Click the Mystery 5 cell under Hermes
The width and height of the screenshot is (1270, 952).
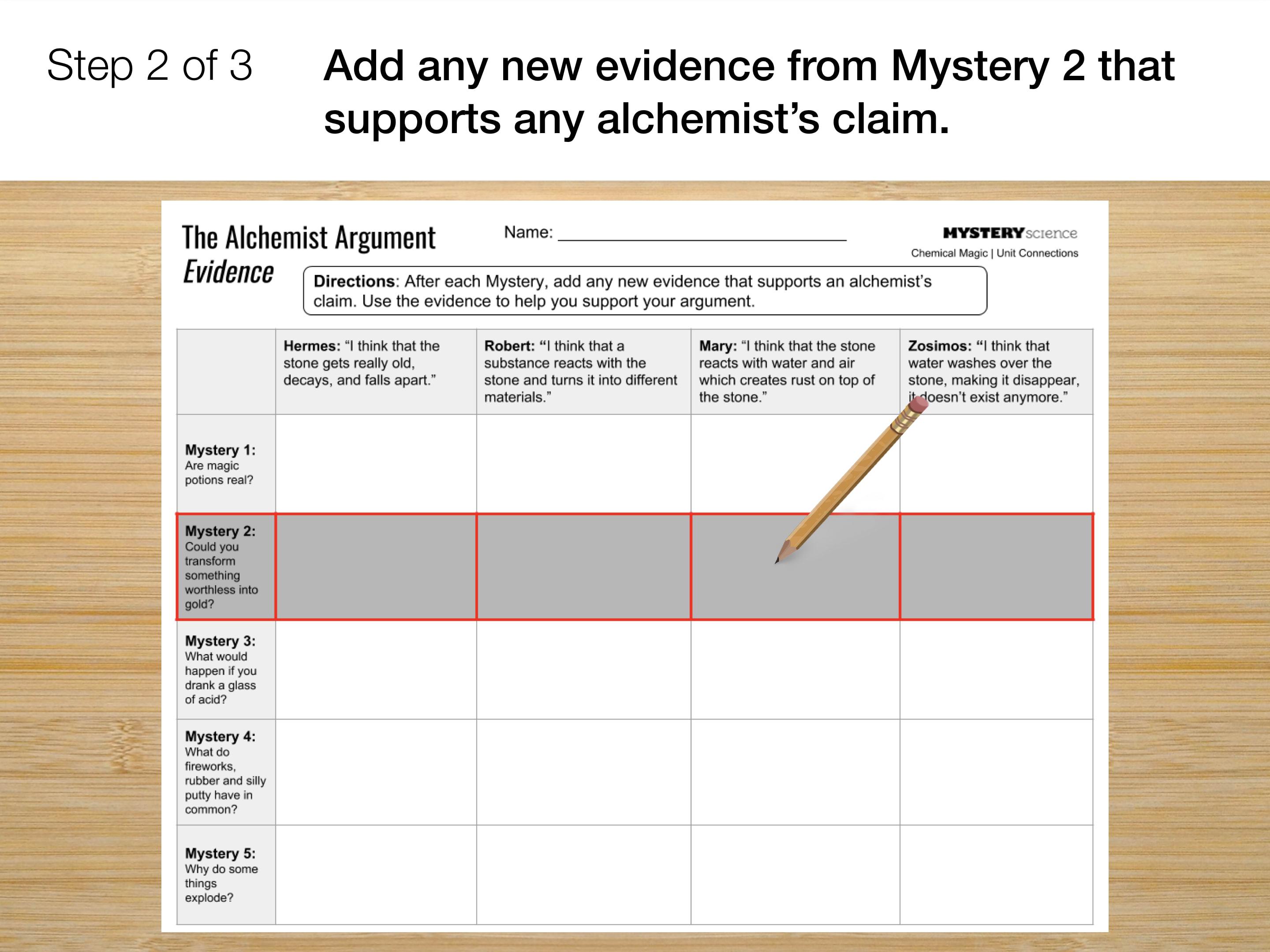pyautogui.click(x=376, y=874)
